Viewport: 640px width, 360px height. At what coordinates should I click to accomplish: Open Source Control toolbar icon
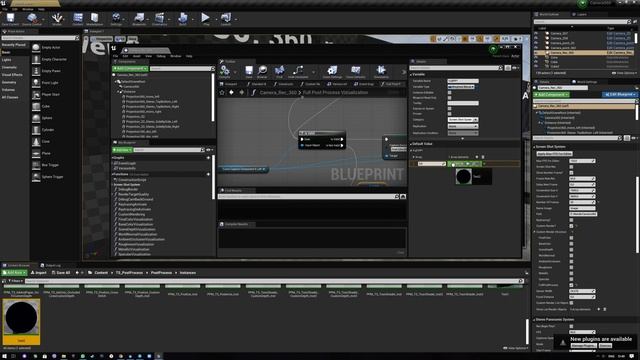tap(32, 18)
